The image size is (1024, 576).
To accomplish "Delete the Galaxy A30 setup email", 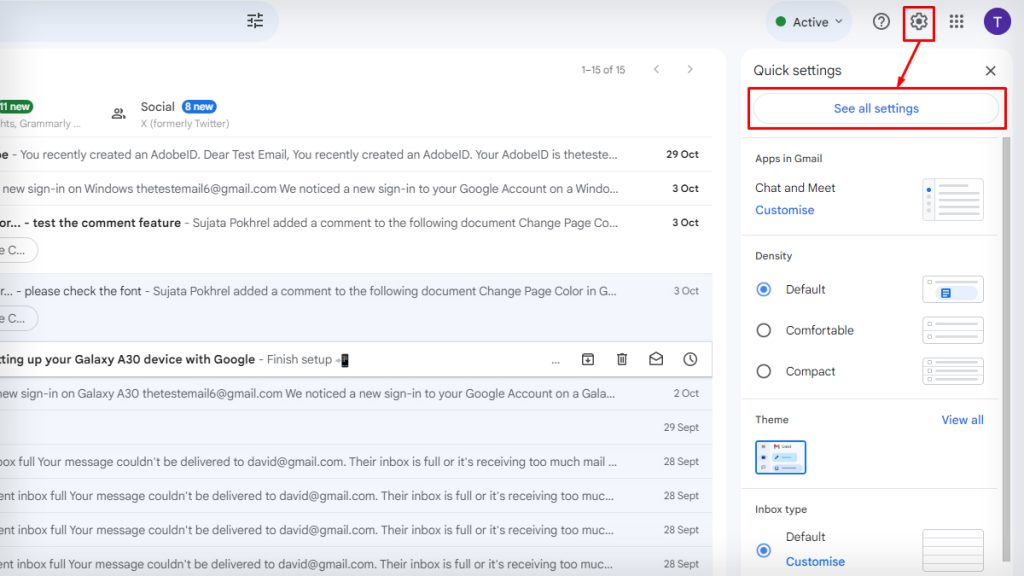I will [x=622, y=359].
